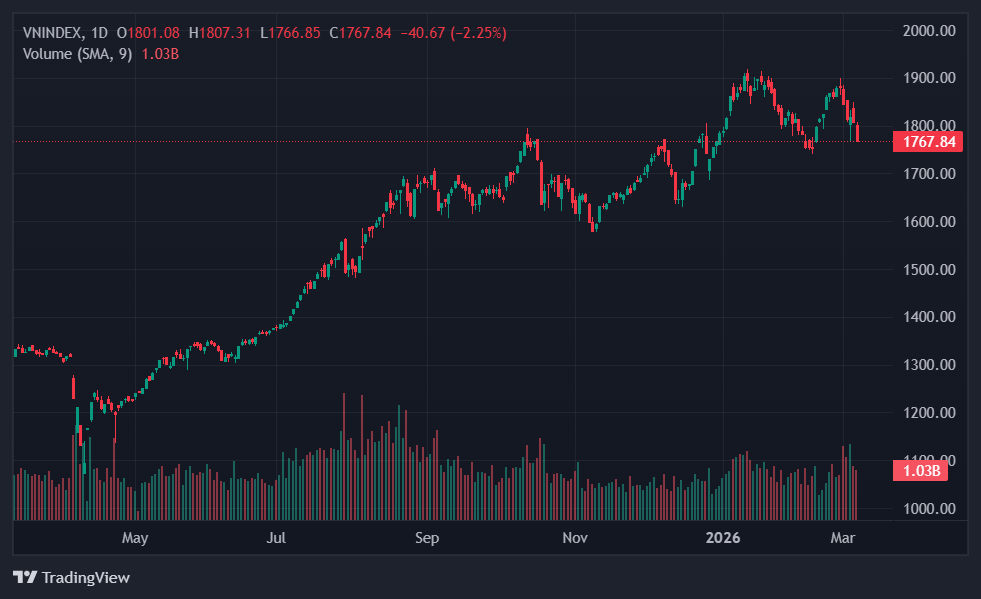Click the 1300.00 price axis label
The width and height of the screenshot is (981, 599).
point(929,365)
